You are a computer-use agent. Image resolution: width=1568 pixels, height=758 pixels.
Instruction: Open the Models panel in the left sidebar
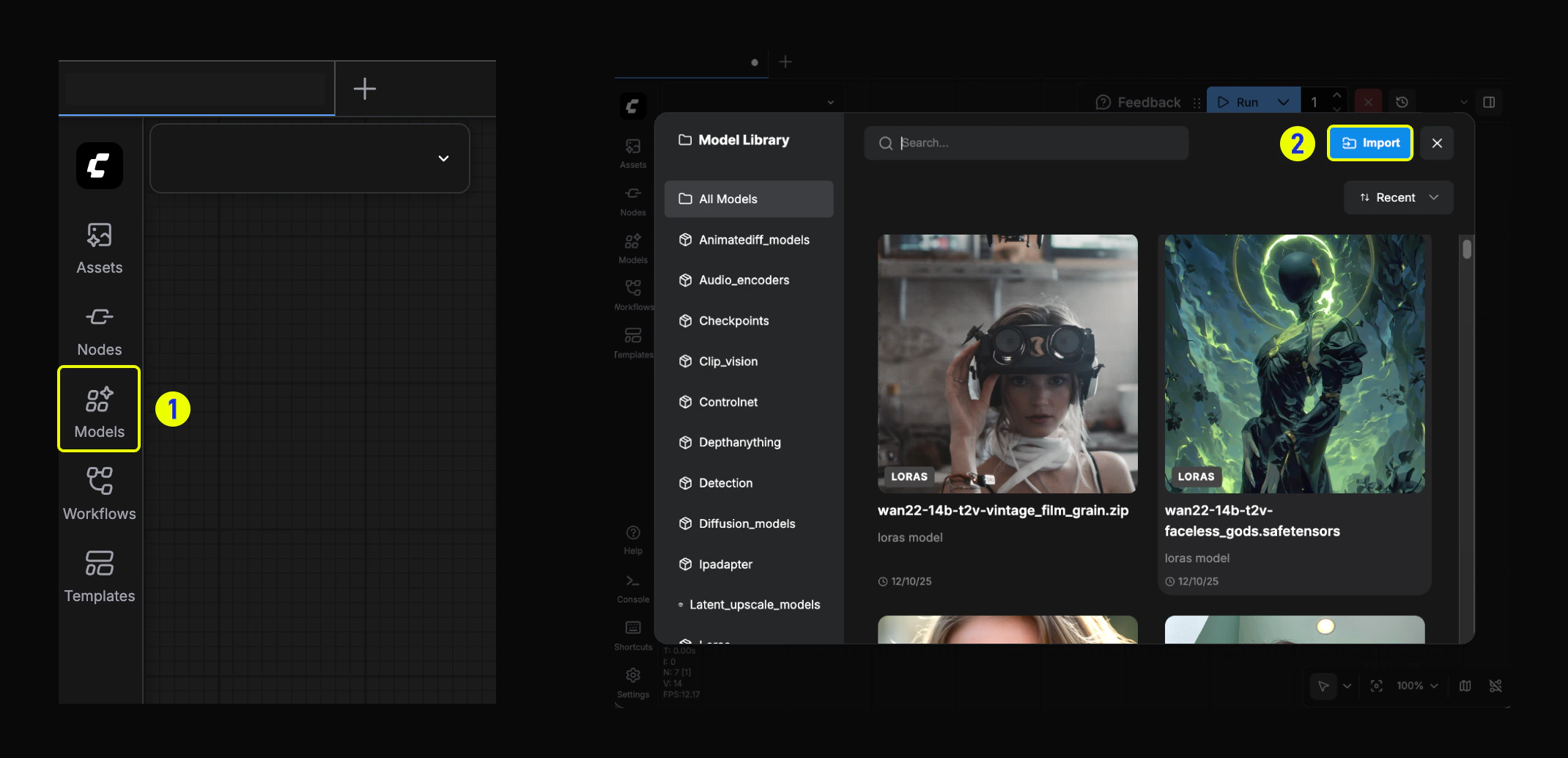(x=99, y=411)
